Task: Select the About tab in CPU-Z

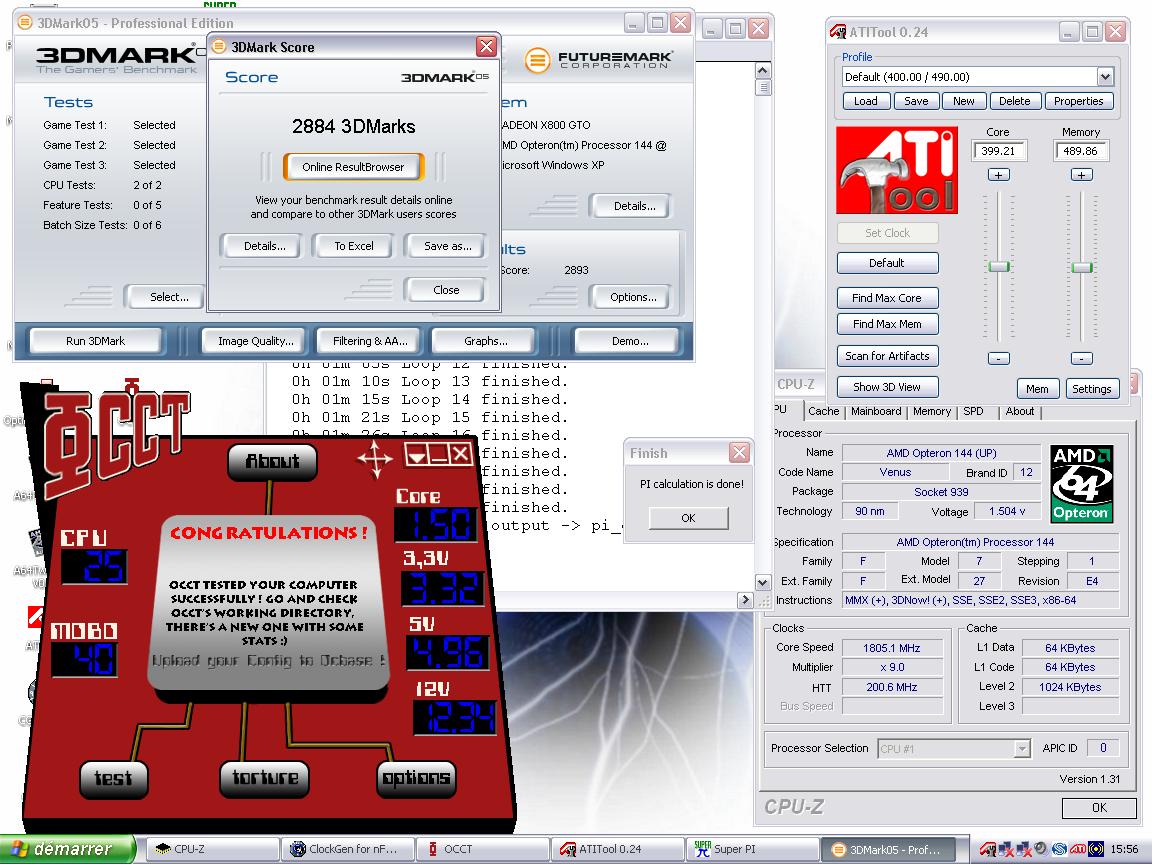Action: point(1020,411)
